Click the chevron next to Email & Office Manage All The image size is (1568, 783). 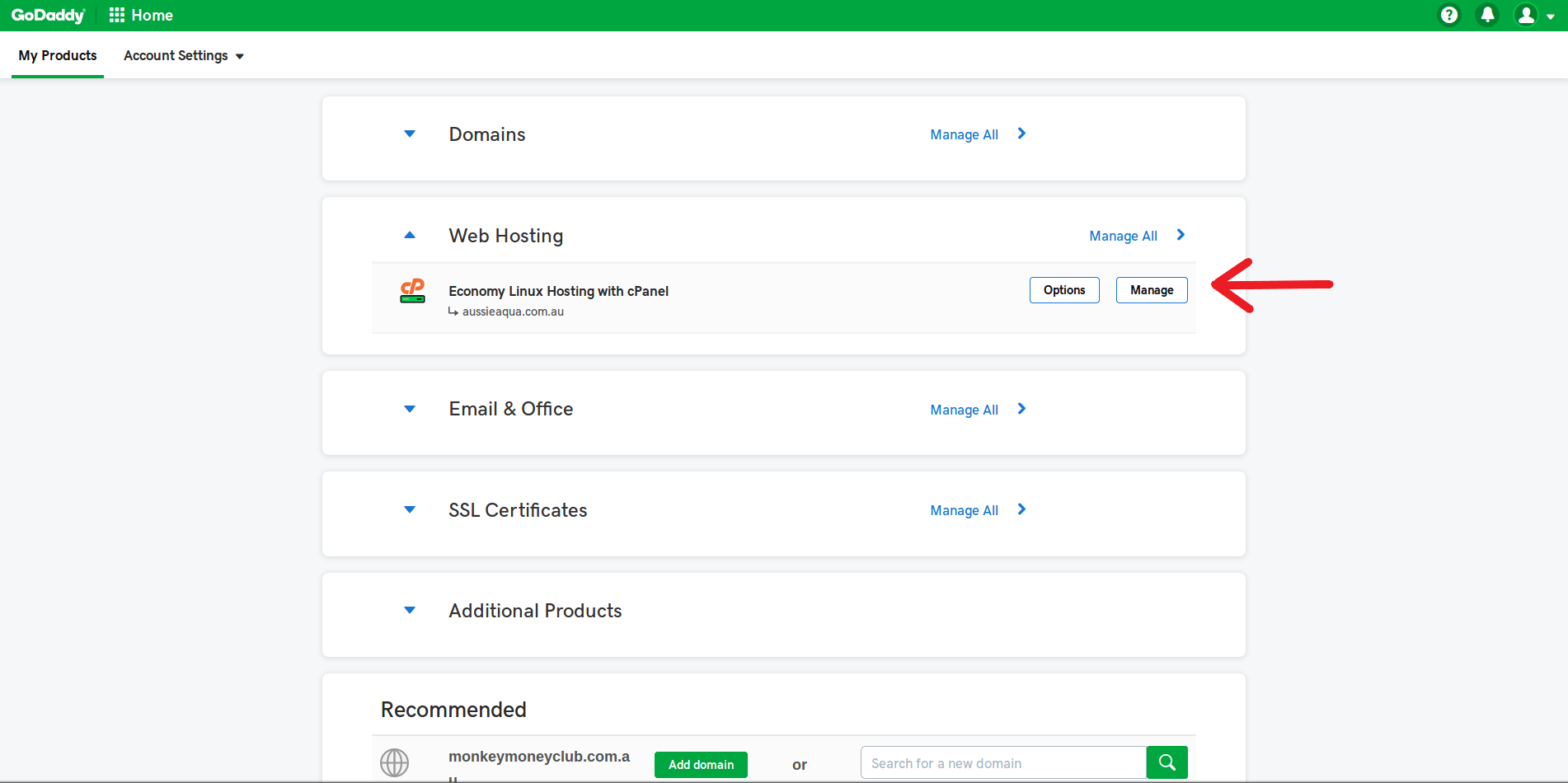coord(1021,409)
